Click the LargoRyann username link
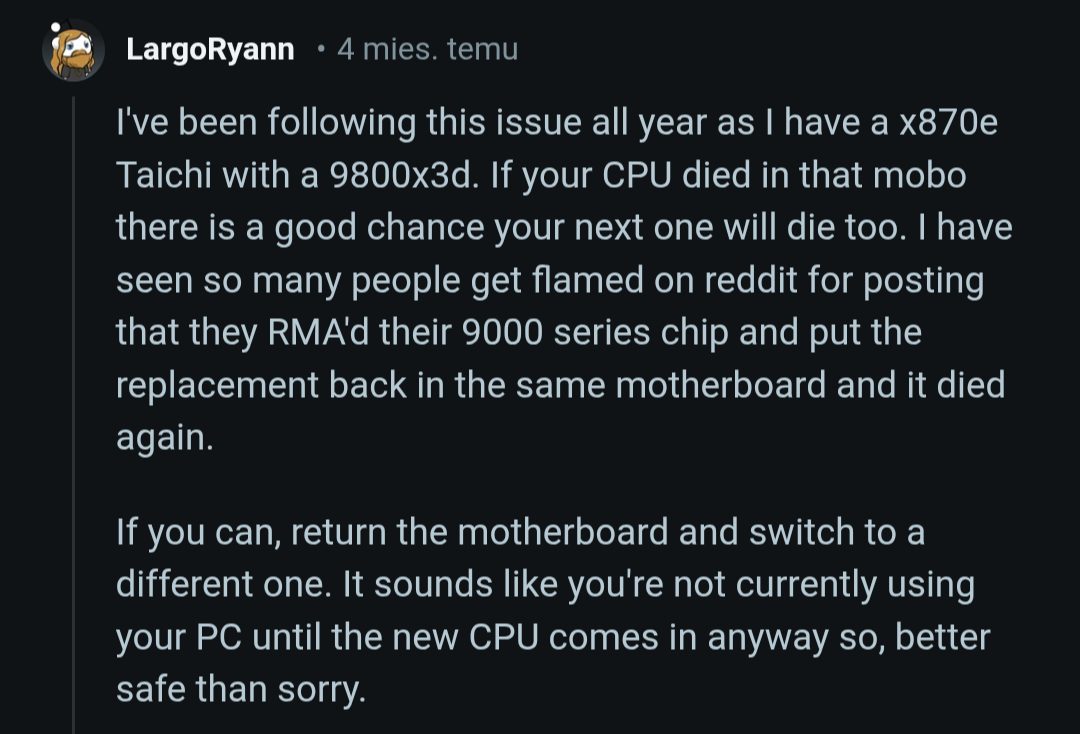 click(210, 50)
